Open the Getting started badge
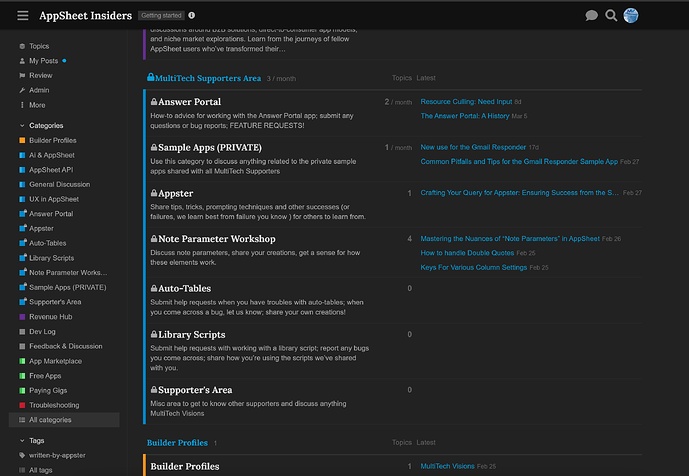Viewport: 689px width, 476px height. [x=161, y=15]
